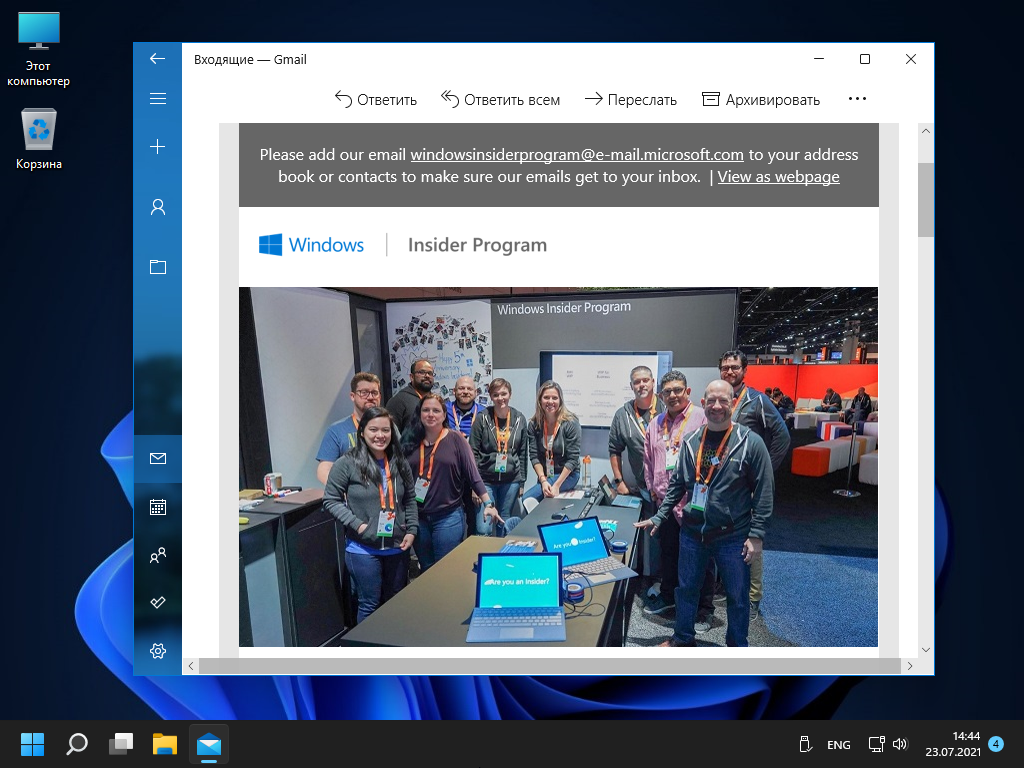1024x768 pixels.
Task: Open the People contacts icon
Action: pos(157,555)
